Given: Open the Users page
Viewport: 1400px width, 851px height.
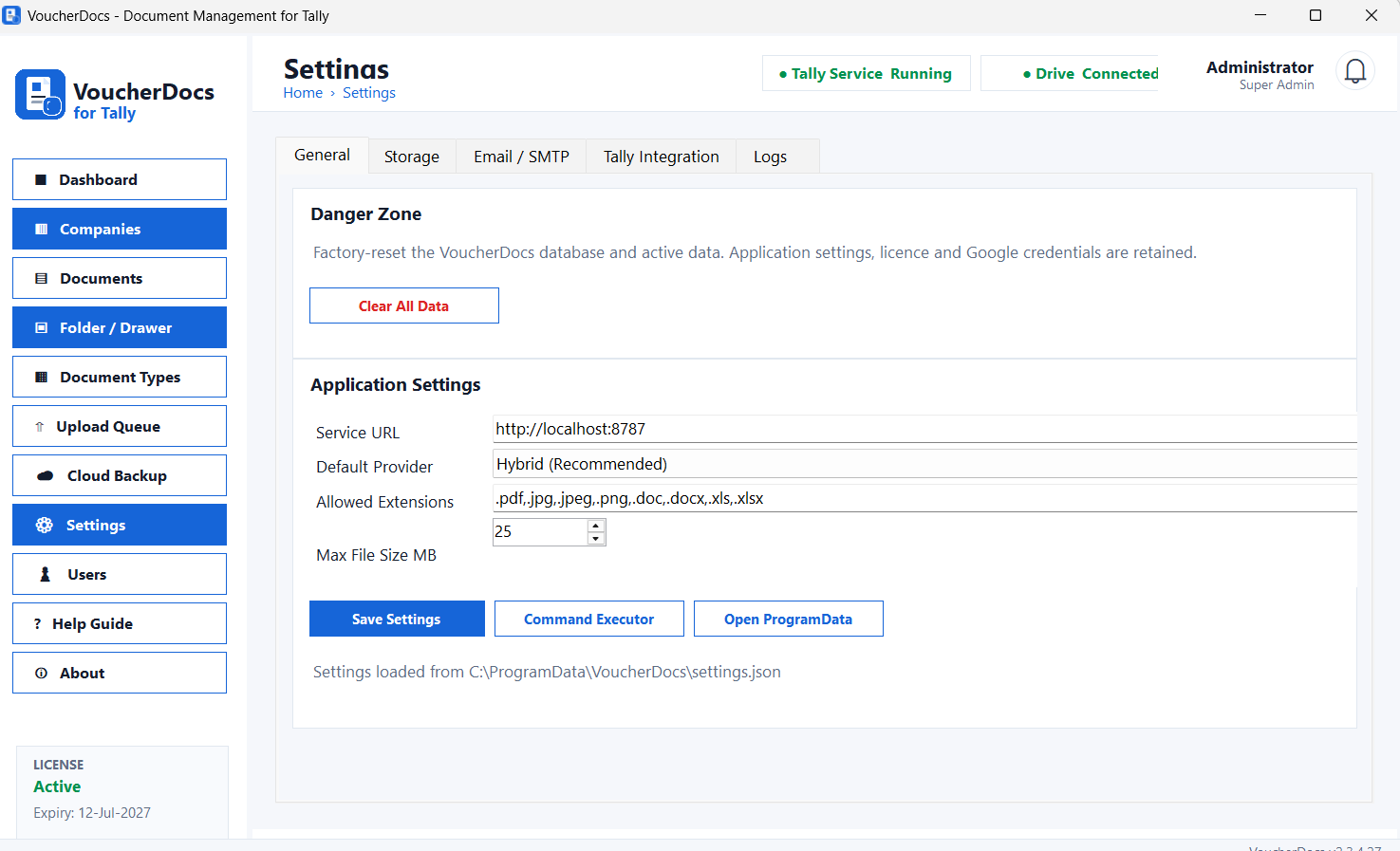Looking at the screenshot, I should (120, 574).
